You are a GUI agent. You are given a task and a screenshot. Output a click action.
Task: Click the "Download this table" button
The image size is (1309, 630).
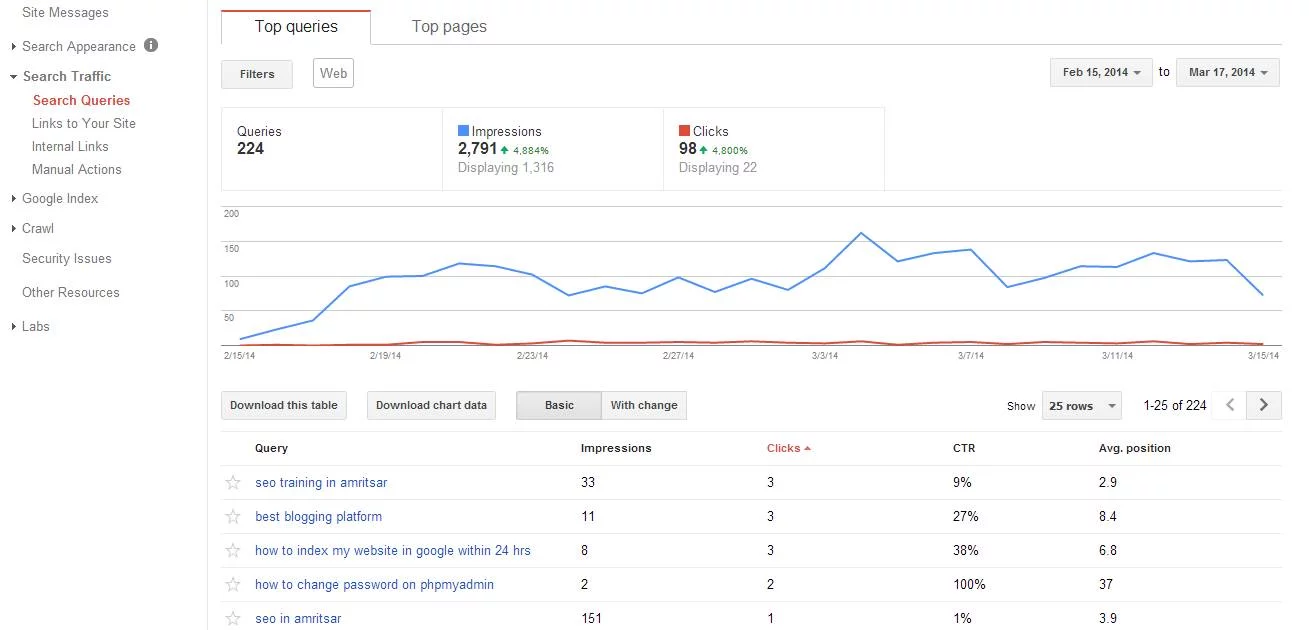[x=284, y=405]
